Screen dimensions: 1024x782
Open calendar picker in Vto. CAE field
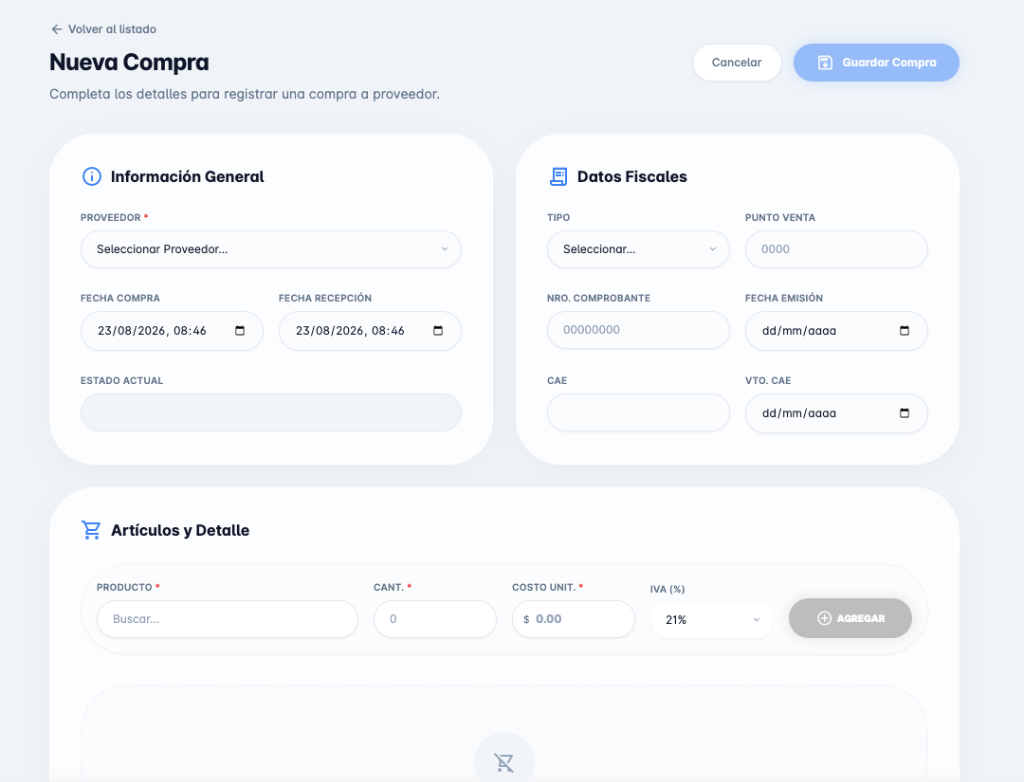[904, 413]
